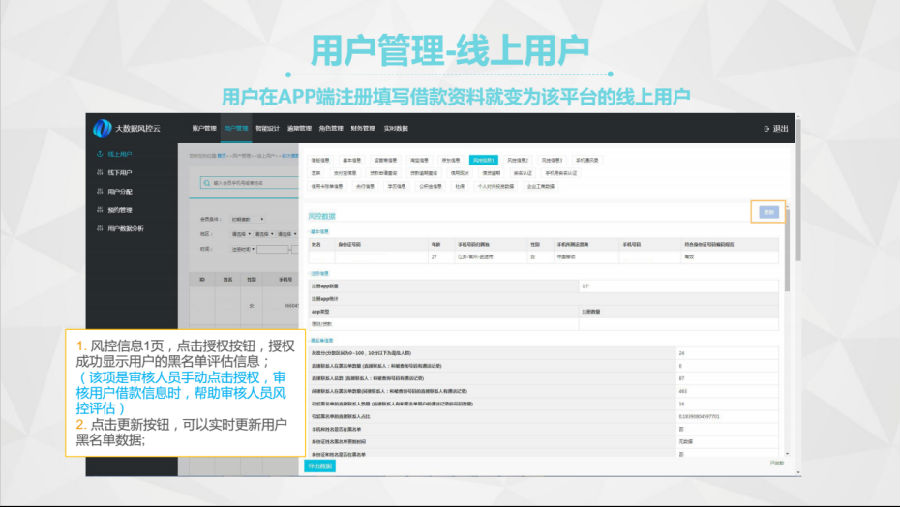
Task: Expand the 时间 type dropdown
Action: 242,249
